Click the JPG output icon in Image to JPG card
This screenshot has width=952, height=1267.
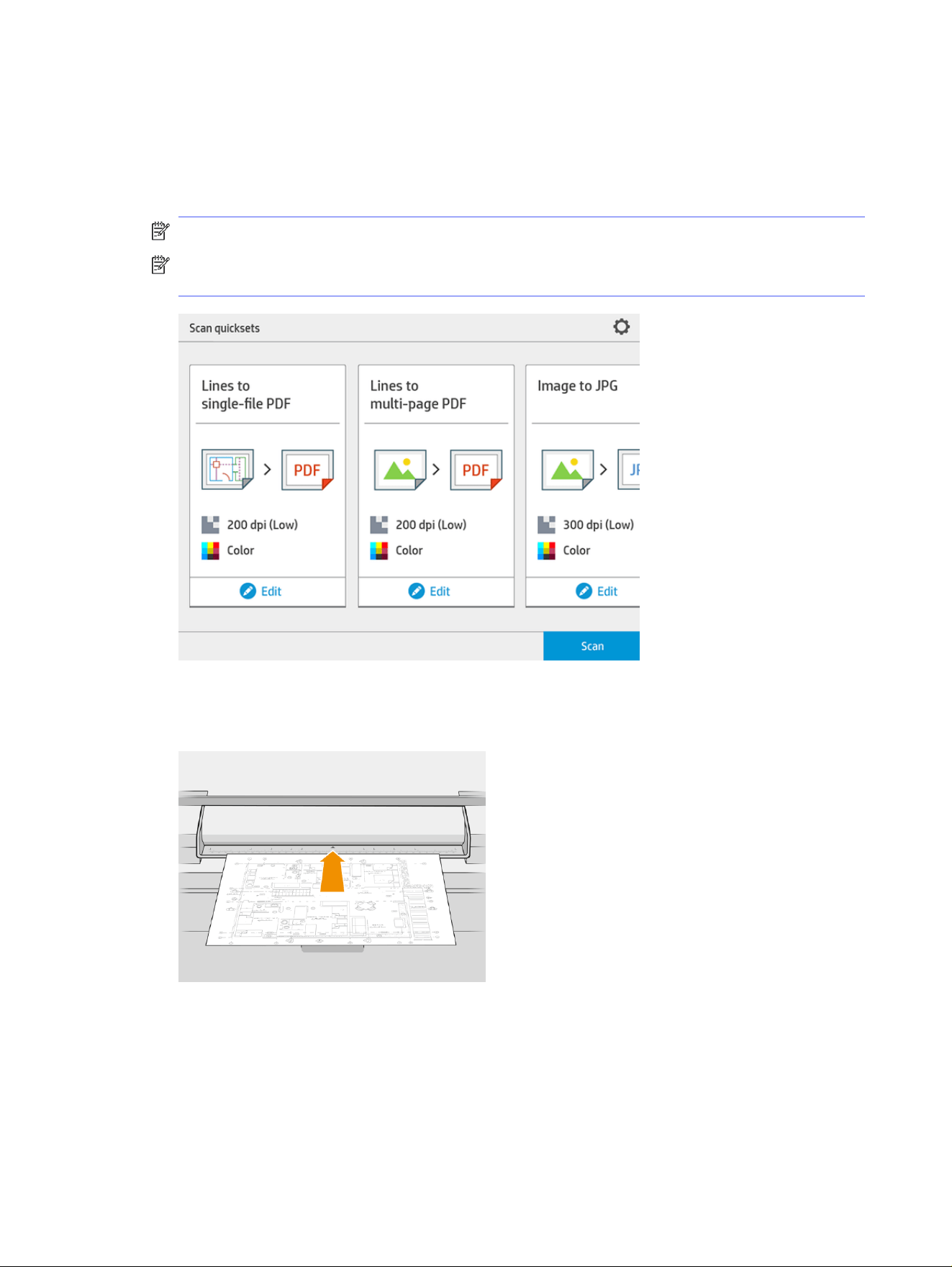(629, 470)
